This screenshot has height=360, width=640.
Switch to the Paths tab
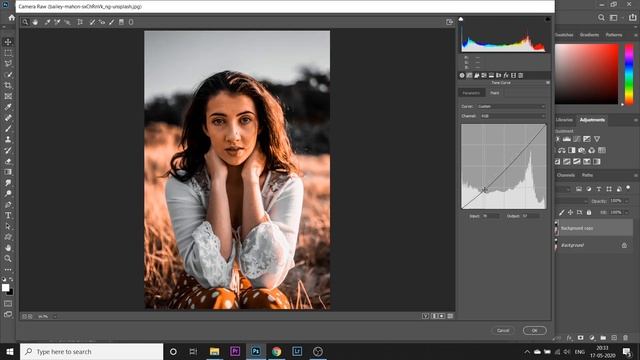point(587,175)
